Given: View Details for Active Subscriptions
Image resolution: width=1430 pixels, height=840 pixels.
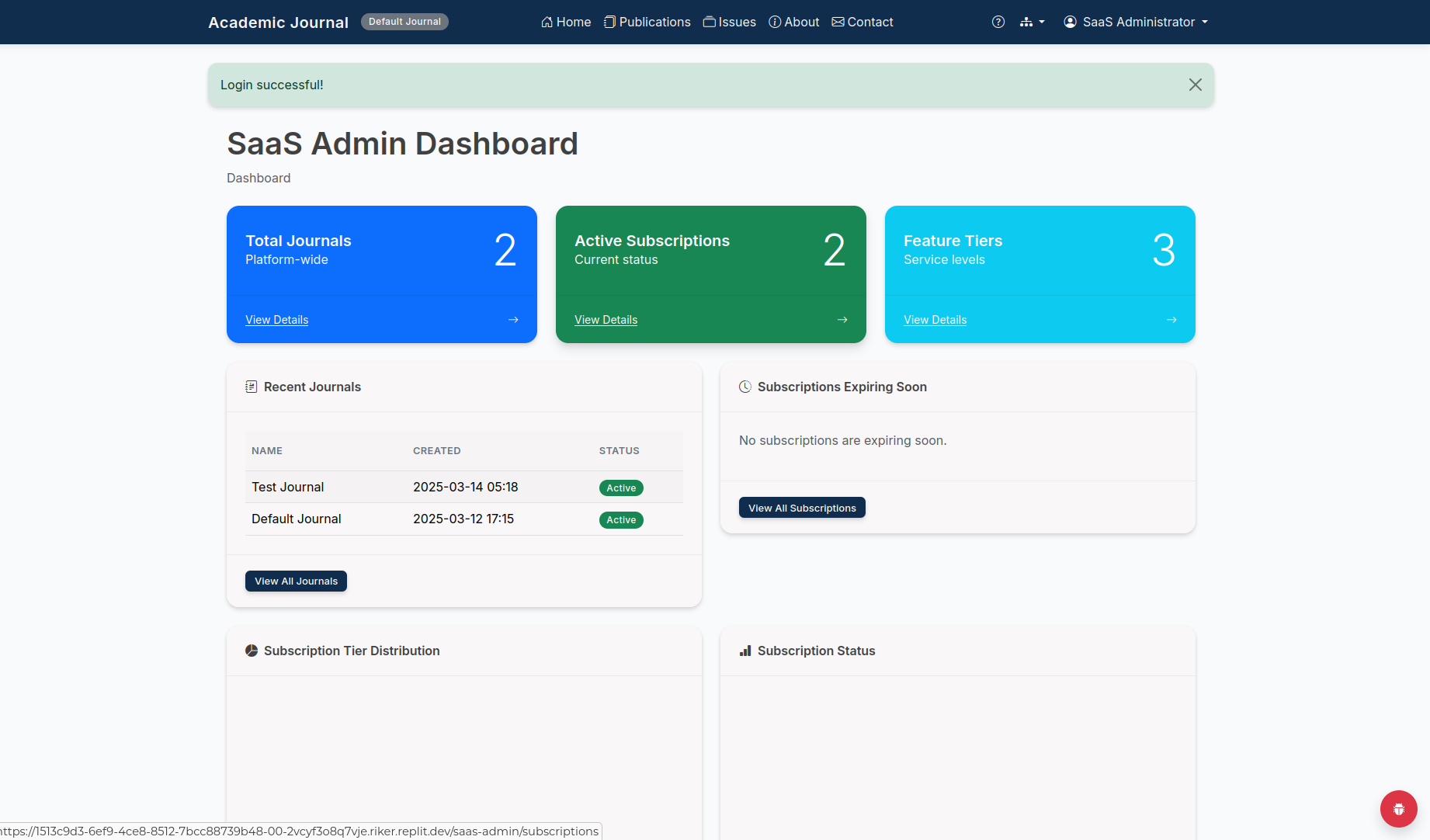Looking at the screenshot, I should (x=606, y=320).
